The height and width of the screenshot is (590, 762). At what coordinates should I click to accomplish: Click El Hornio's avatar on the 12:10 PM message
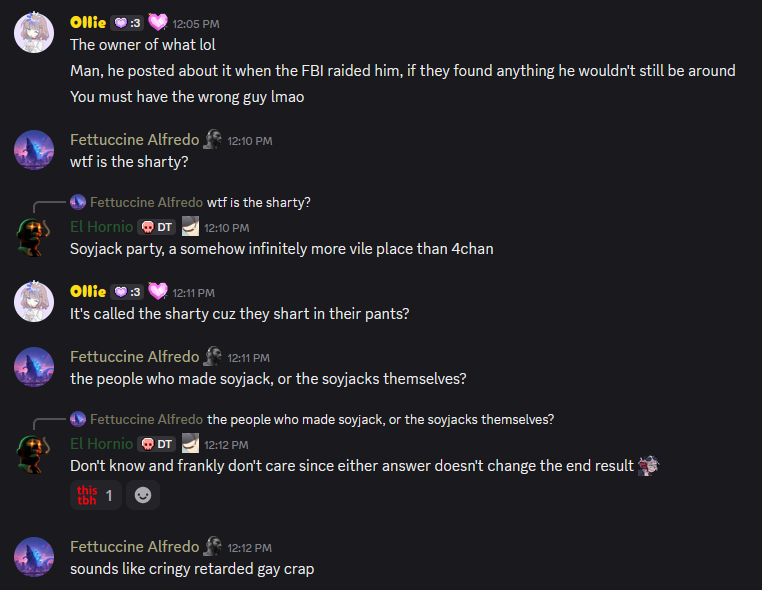click(x=34, y=236)
